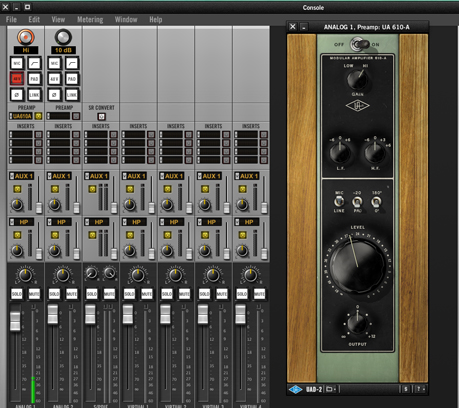The height and width of the screenshot is (408, 459).
Task: Toggle the LINK button on Analog 2 channel
Action: pyautogui.click(x=72, y=95)
